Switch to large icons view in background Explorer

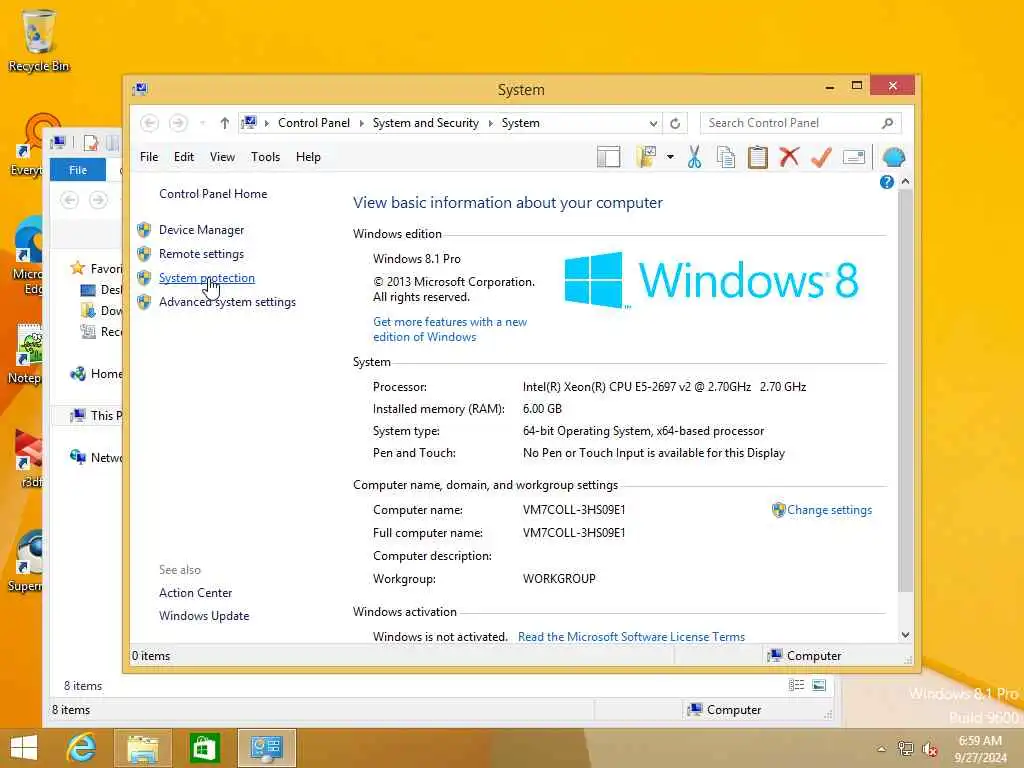(819, 685)
